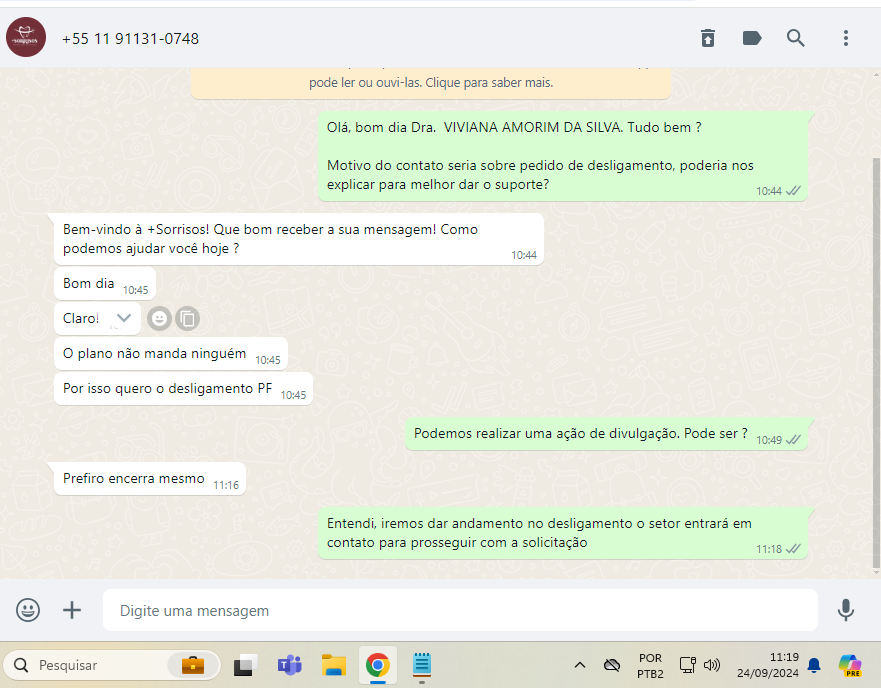Open volume speaker tray icon
Viewport: 881px width, 688px height.
[712, 666]
